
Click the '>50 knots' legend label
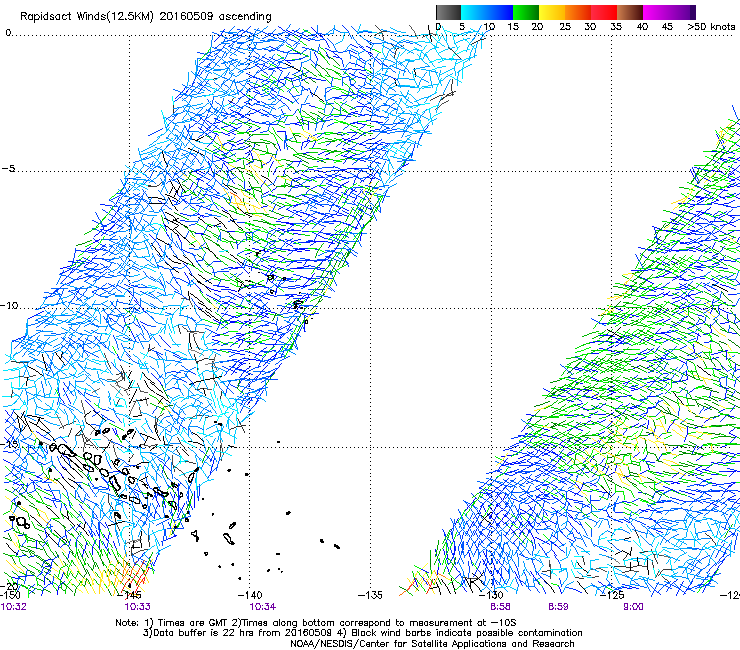point(711,27)
